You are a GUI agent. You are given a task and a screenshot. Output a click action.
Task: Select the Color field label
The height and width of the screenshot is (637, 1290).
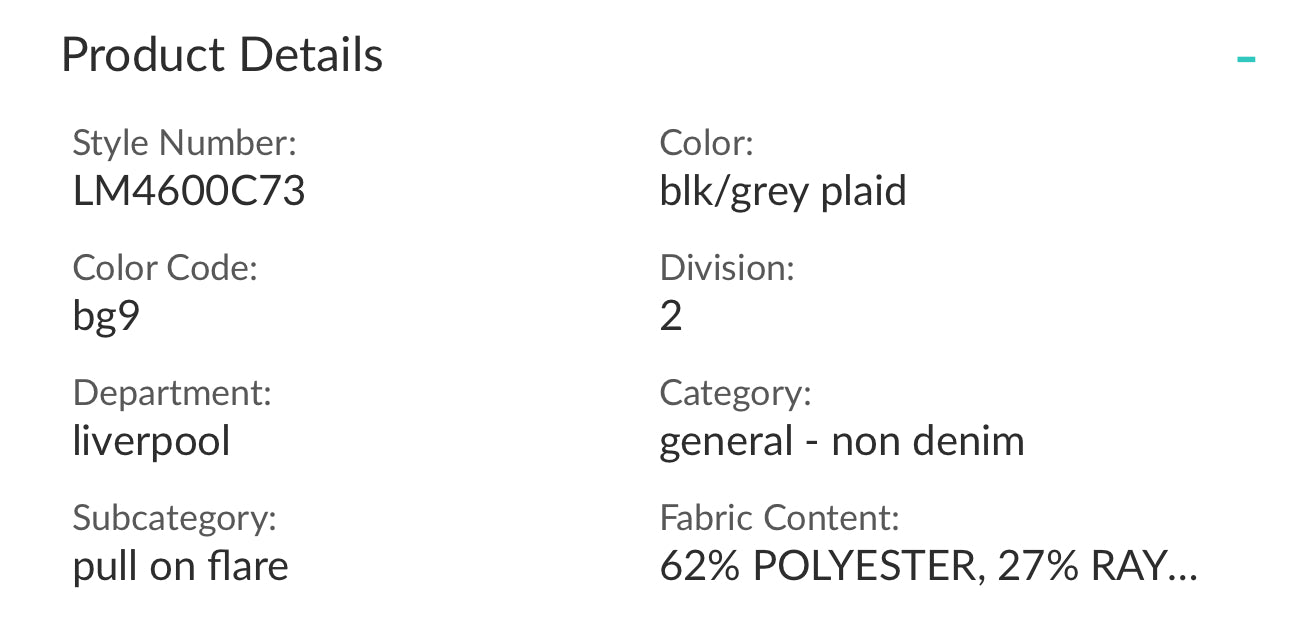[706, 144]
